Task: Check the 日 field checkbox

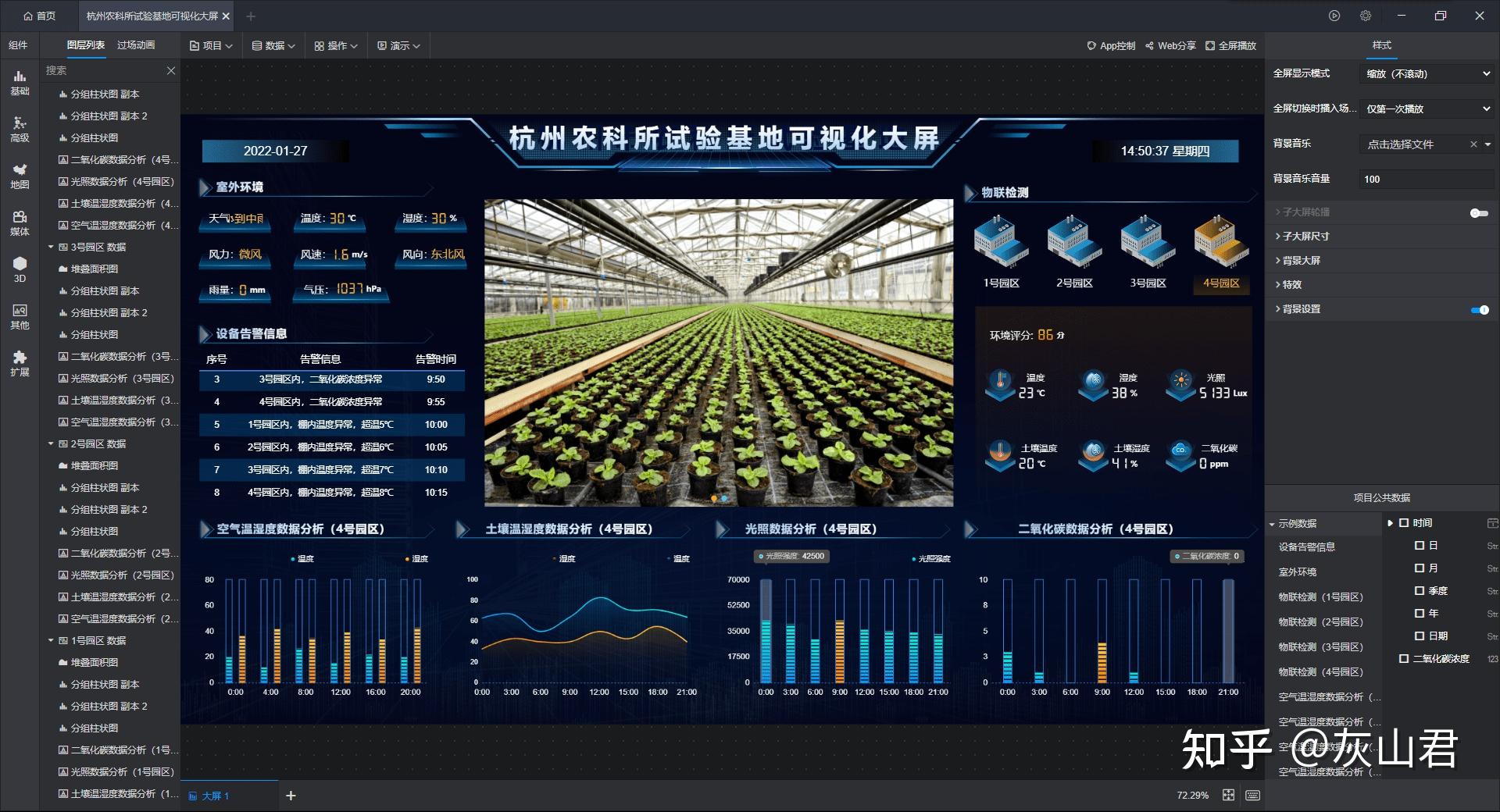Action: click(x=1420, y=546)
